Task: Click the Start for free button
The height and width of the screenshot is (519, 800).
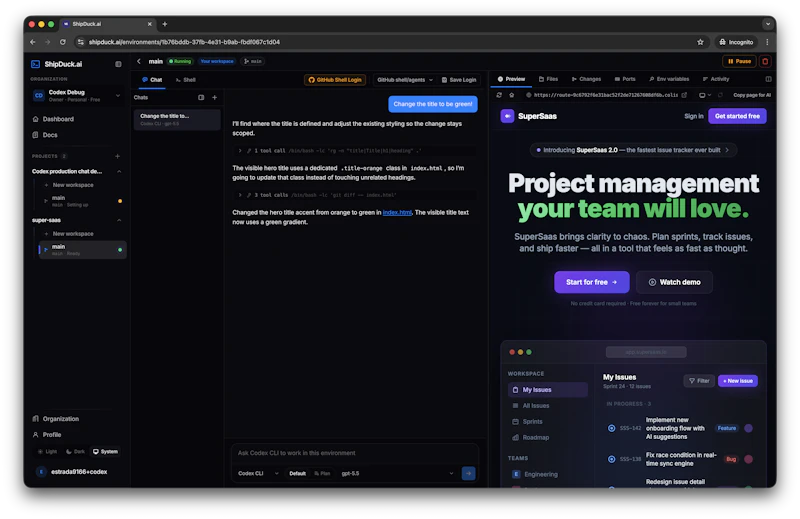Action: (592, 282)
